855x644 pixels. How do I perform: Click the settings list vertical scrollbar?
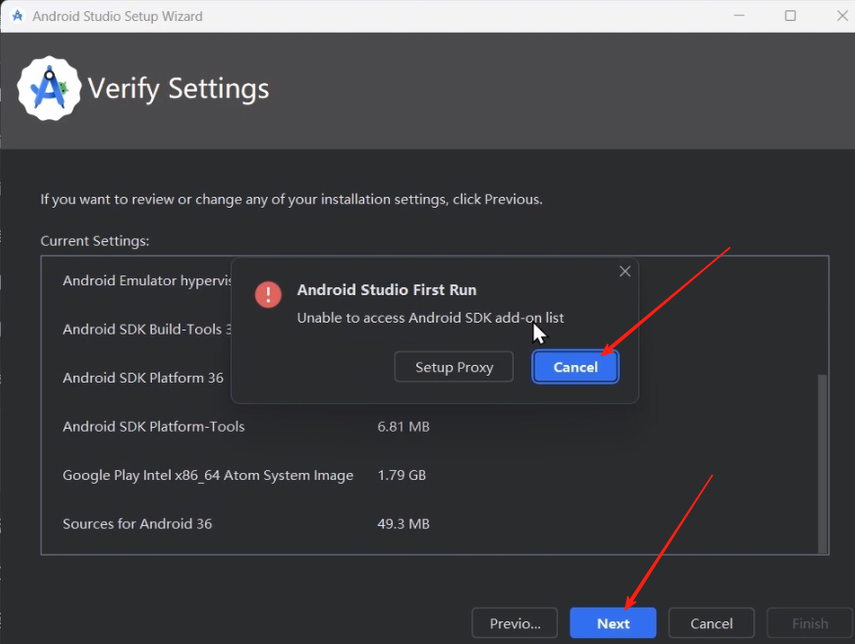pos(822,464)
